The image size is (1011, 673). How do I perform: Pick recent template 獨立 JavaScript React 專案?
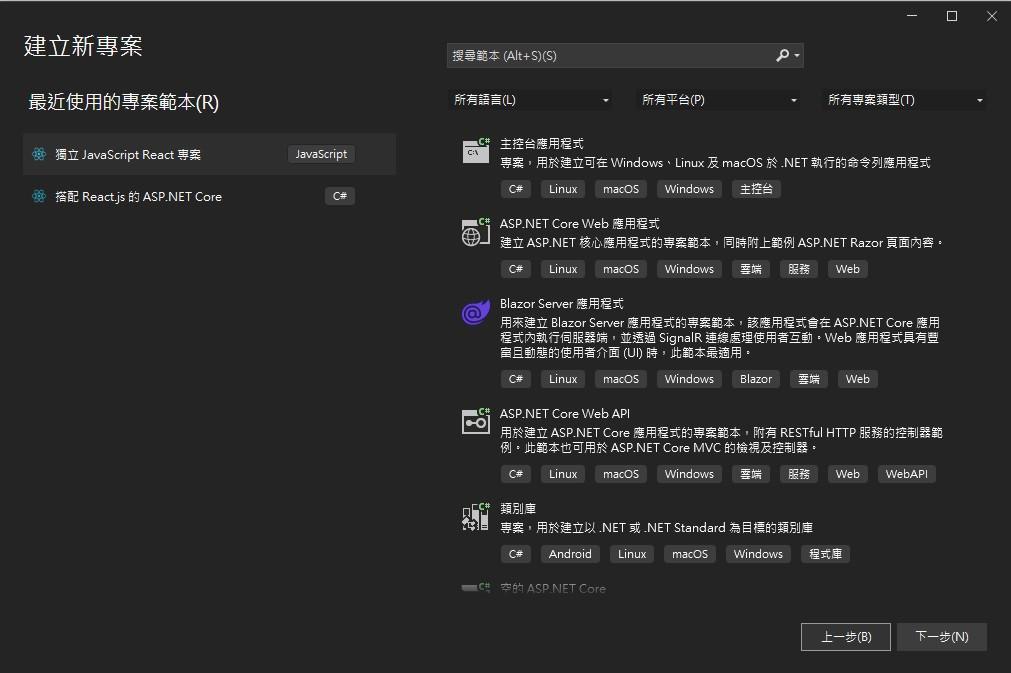(x=210, y=154)
